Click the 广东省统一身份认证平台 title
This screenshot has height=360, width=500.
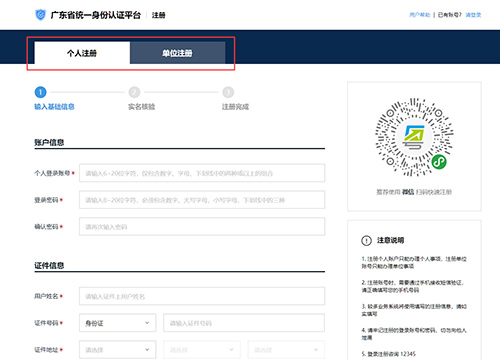pyautogui.click(x=96, y=15)
